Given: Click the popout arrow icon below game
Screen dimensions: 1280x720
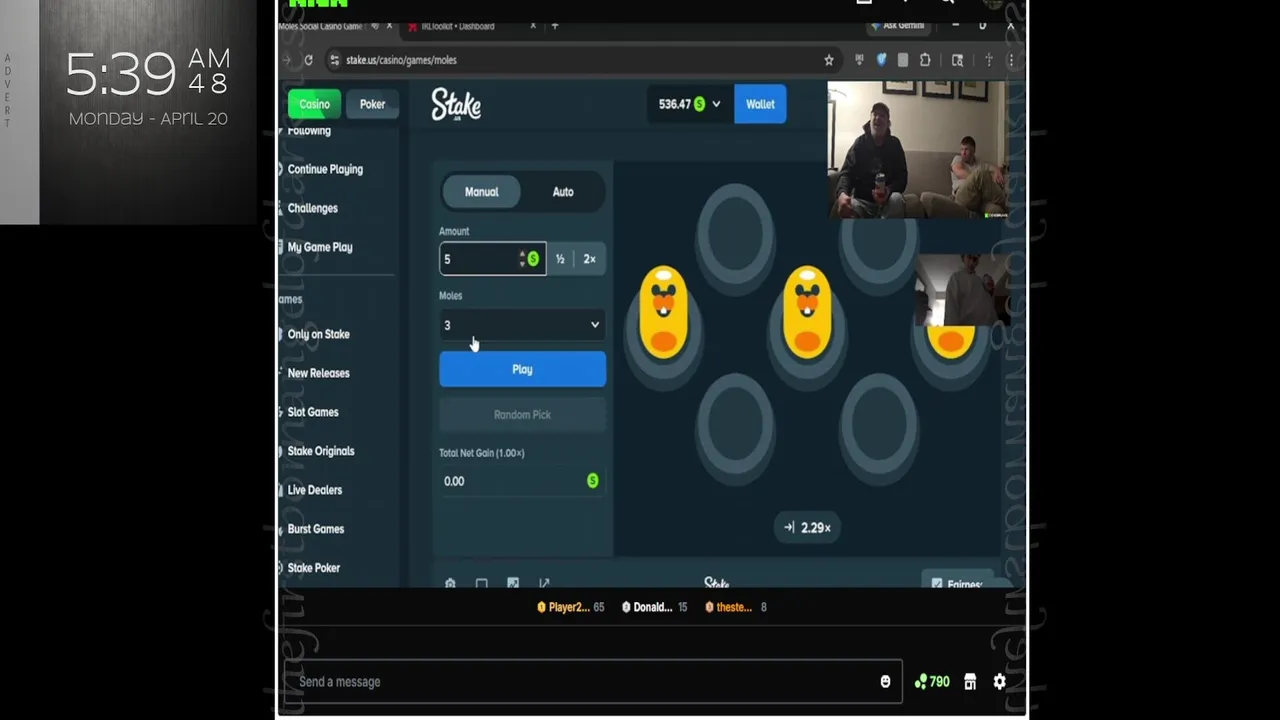Looking at the screenshot, I should [x=544, y=583].
